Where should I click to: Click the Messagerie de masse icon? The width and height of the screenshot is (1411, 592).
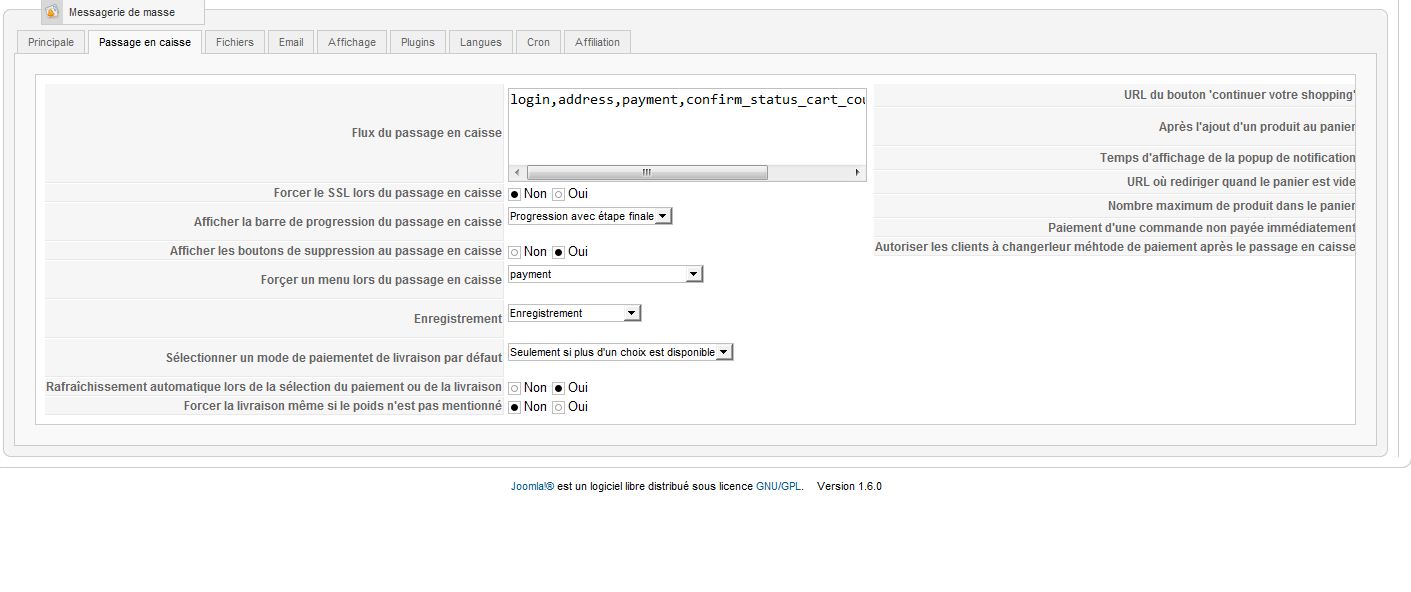point(52,12)
